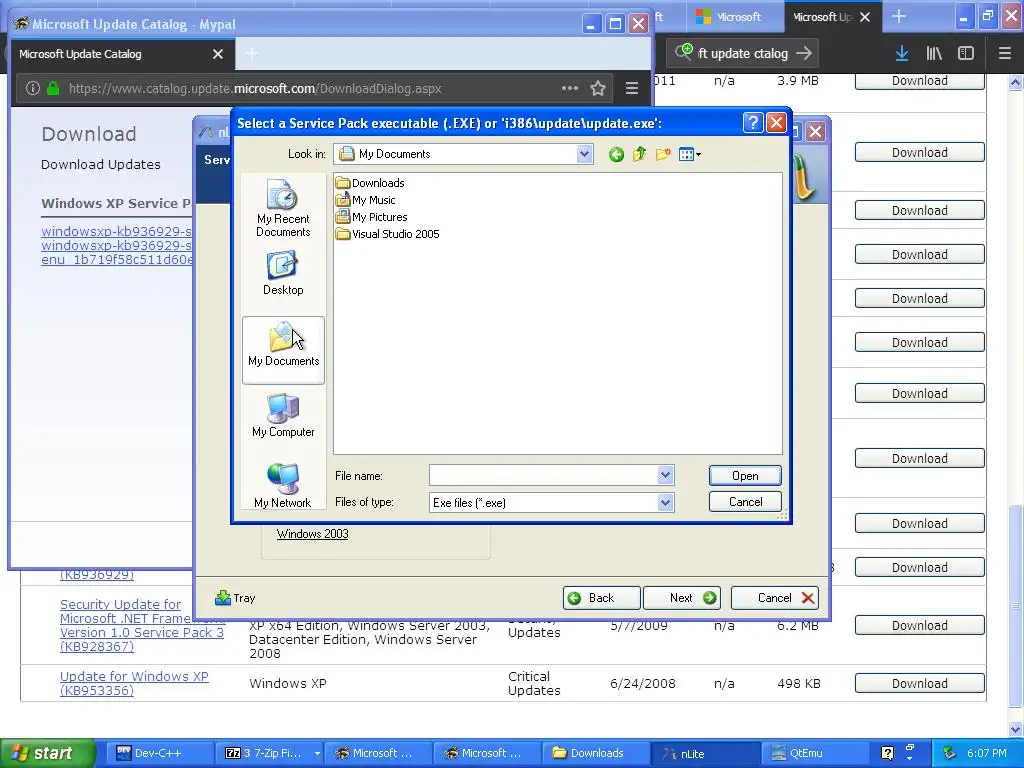This screenshot has width=1024, height=768.
Task: Select Desktop in the places bar
Action: [283, 274]
